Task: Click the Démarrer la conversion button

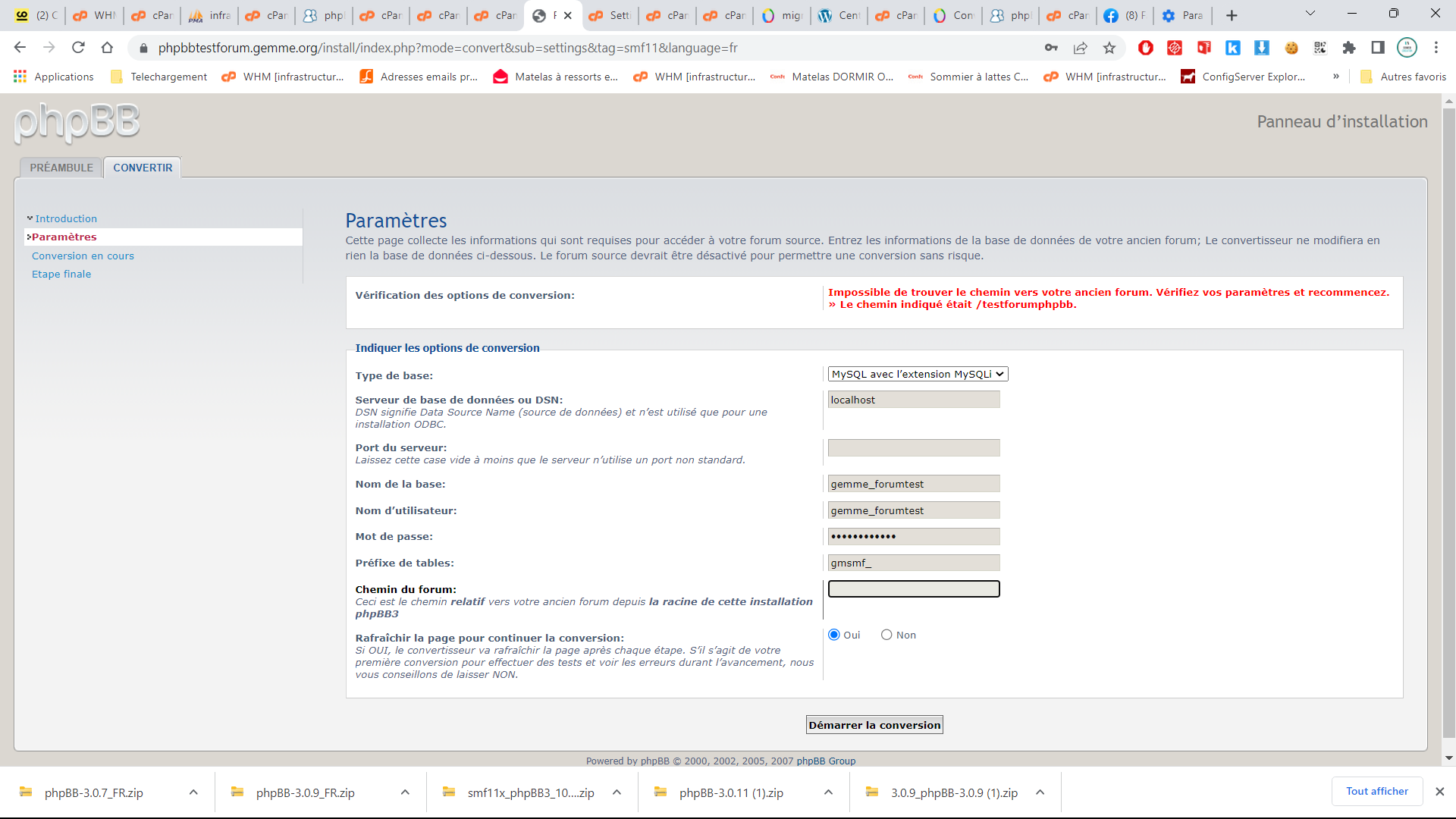Action: [x=874, y=726]
